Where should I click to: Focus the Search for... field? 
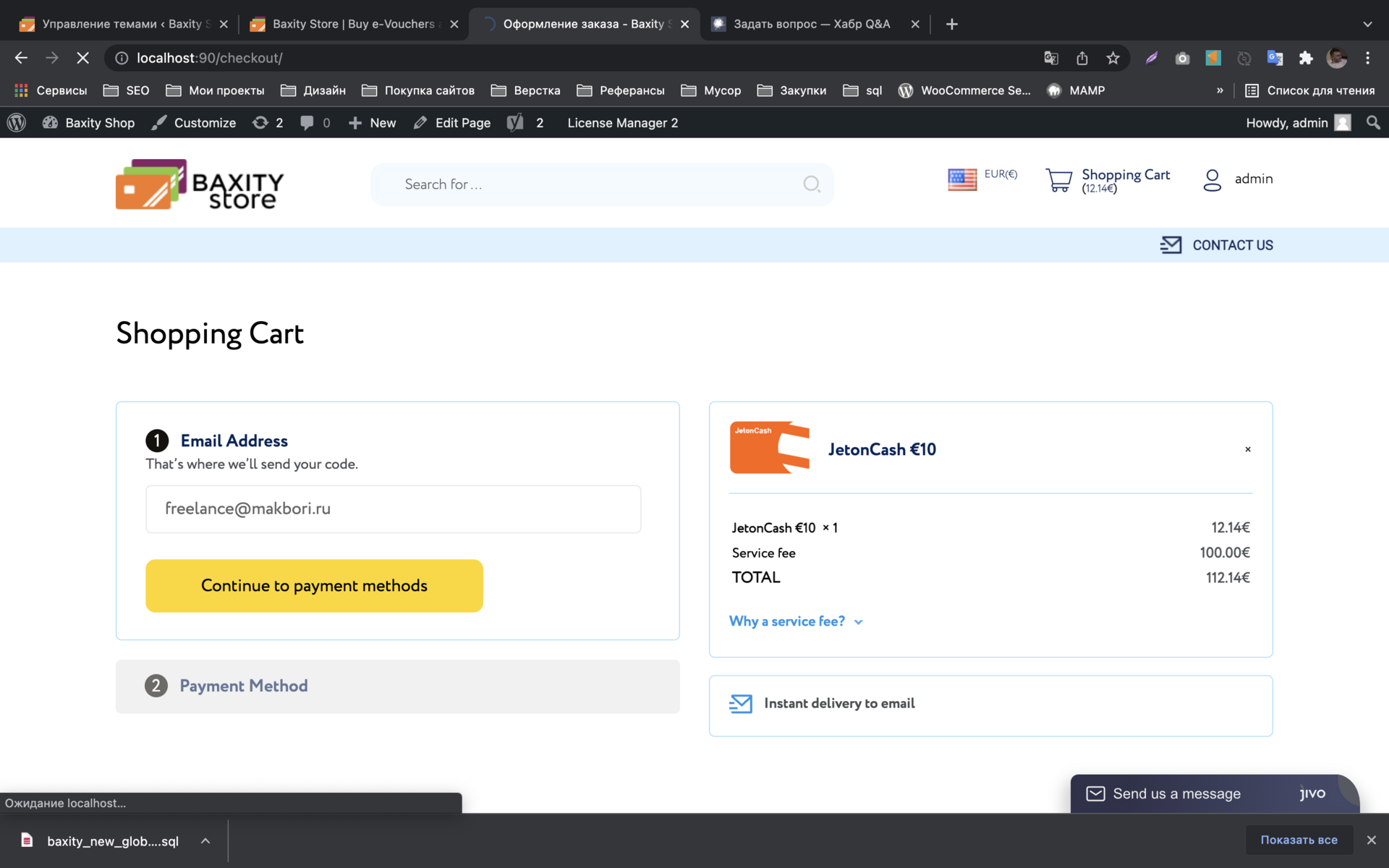pyautogui.click(x=602, y=184)
